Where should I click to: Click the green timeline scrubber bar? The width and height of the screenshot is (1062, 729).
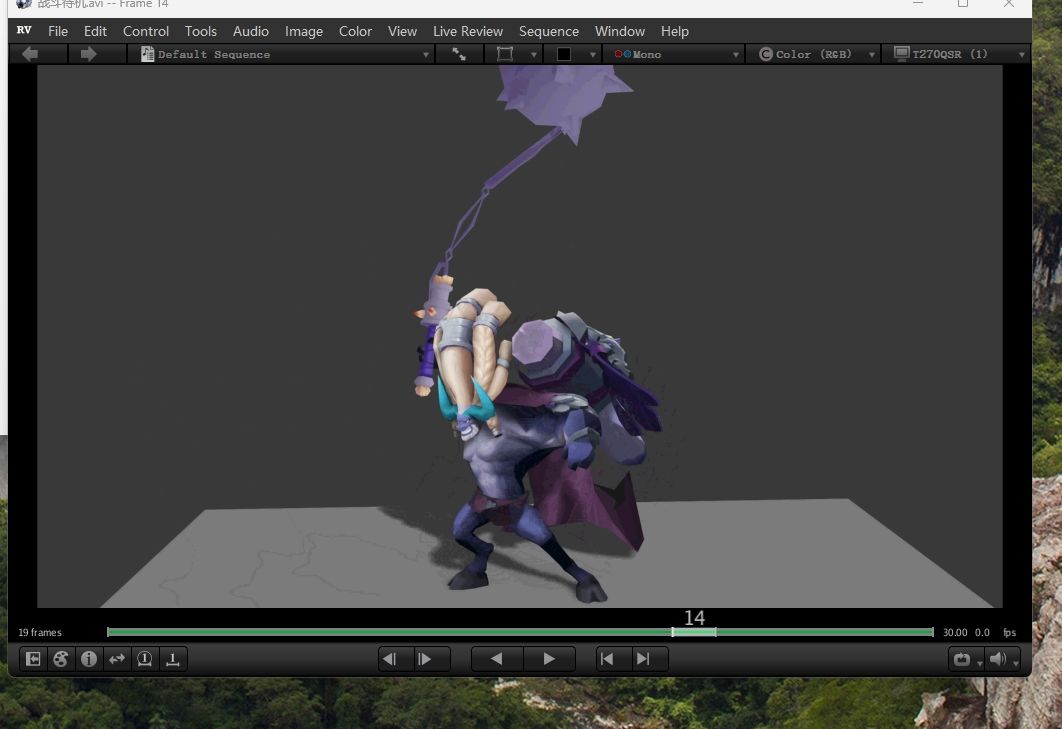[x=520, y=632]
